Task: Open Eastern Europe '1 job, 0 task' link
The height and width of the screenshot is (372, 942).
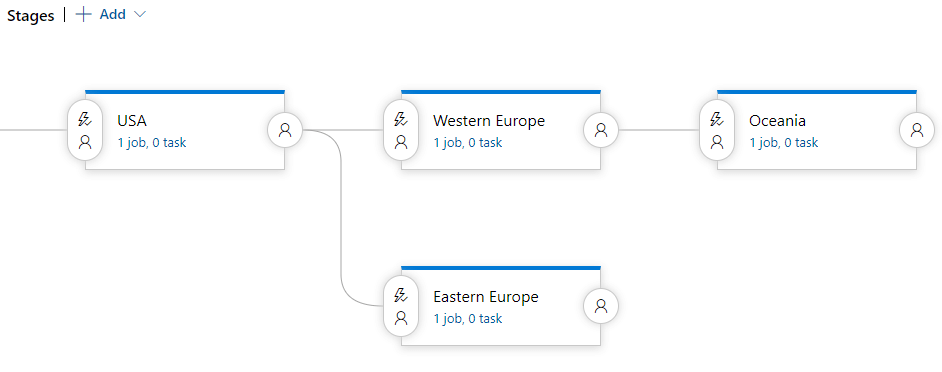Action: (468, 319)
